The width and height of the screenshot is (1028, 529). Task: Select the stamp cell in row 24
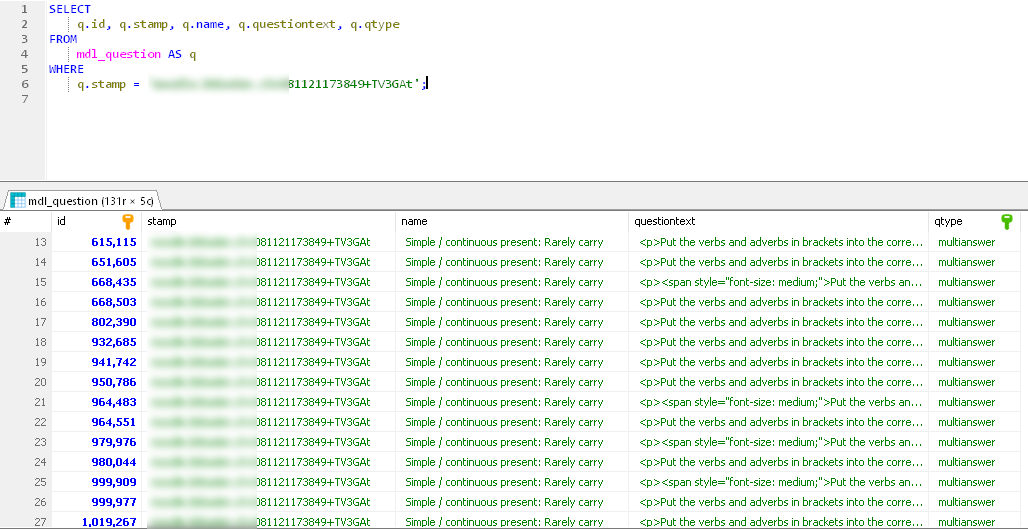click(269, 462)
